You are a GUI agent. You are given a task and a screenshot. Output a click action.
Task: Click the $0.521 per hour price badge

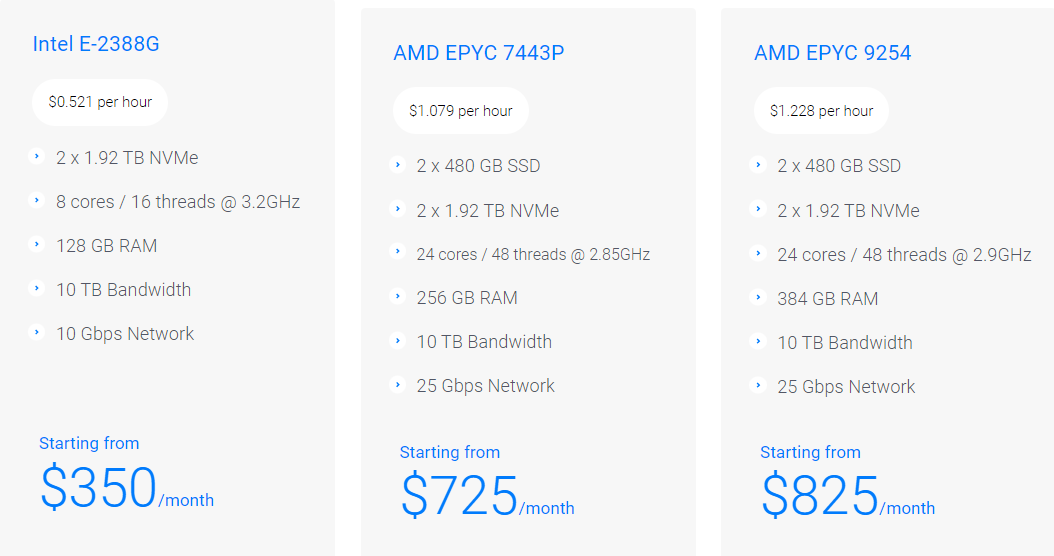coord(99,102)
